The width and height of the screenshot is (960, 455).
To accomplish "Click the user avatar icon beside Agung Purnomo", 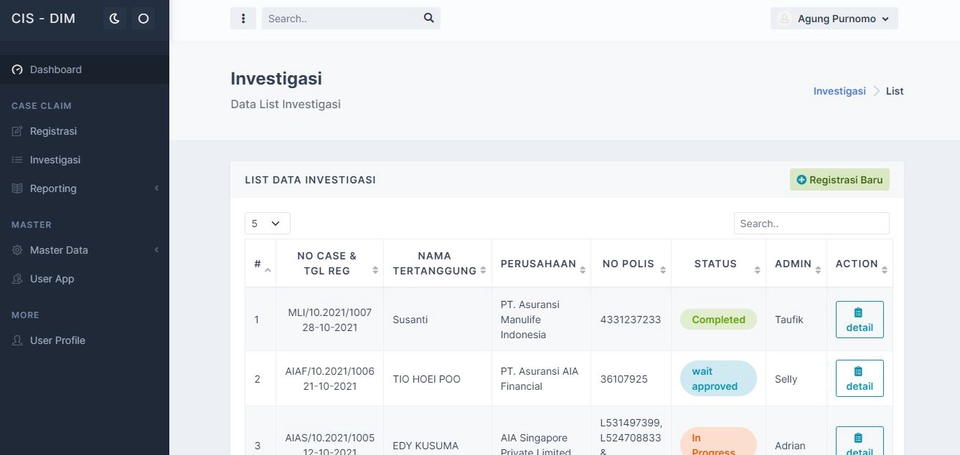I will pos(784,18).
